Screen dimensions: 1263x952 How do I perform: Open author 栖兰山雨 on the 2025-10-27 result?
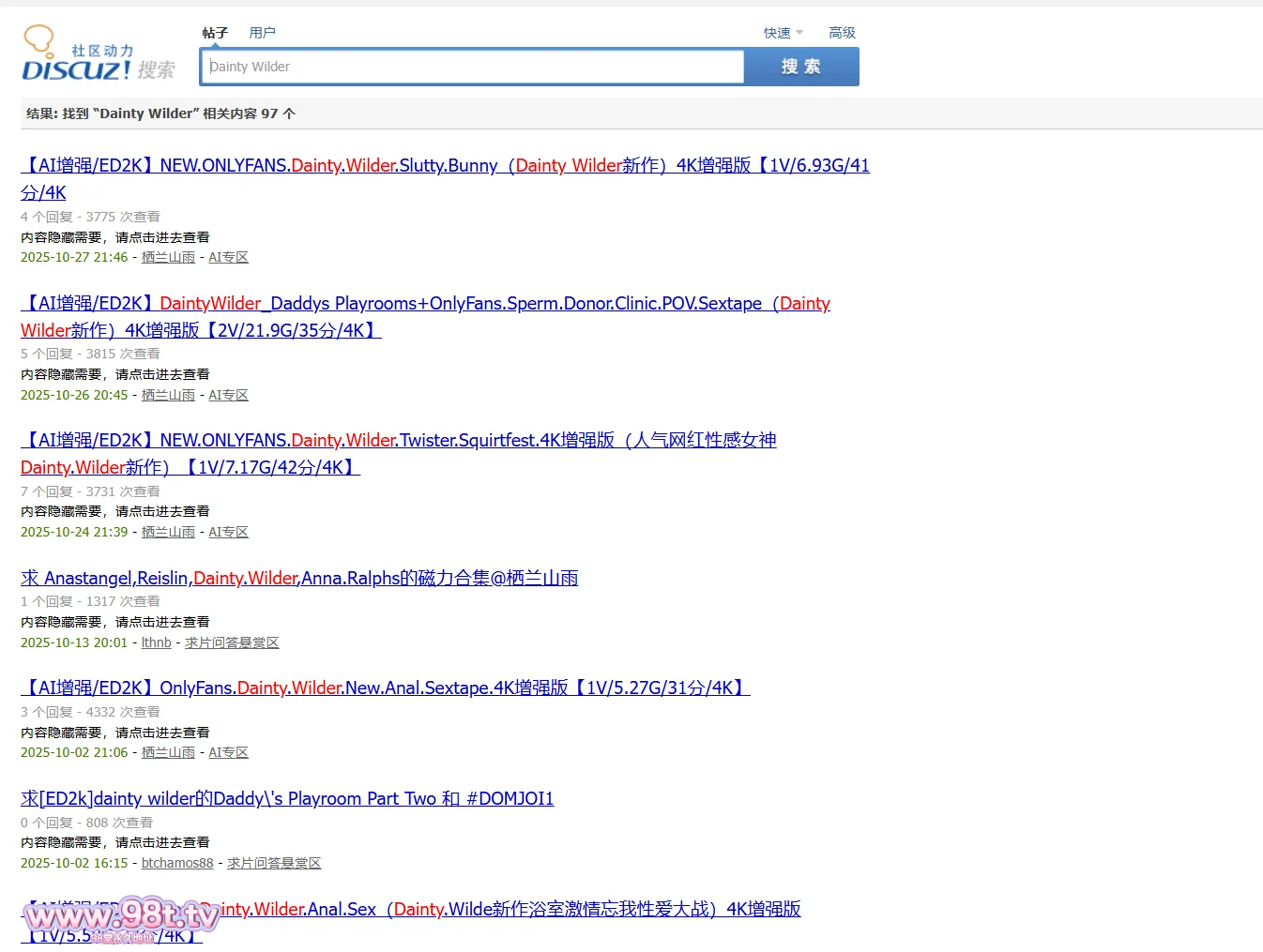click(168, 257)
